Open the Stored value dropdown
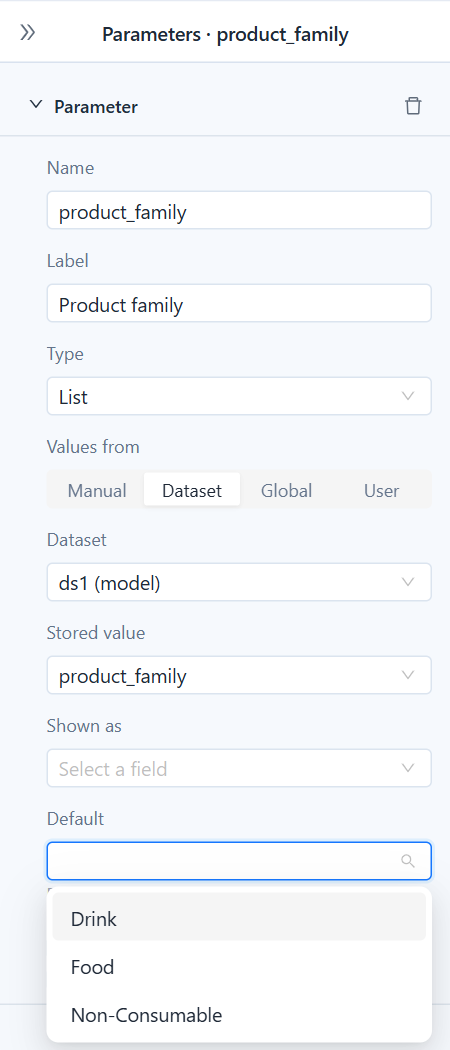Viewport: 450px width, 1050px height. [x=239, y=675]
